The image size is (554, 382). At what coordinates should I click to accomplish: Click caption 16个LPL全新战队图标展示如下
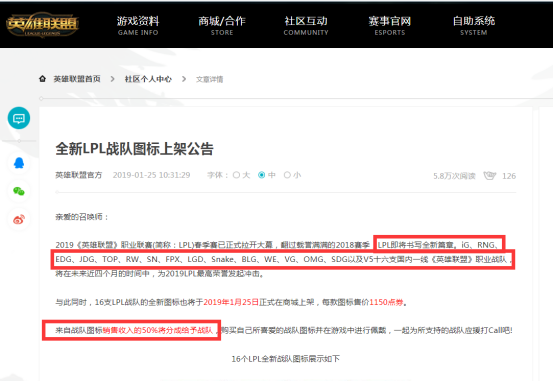[x=285, y=359]
